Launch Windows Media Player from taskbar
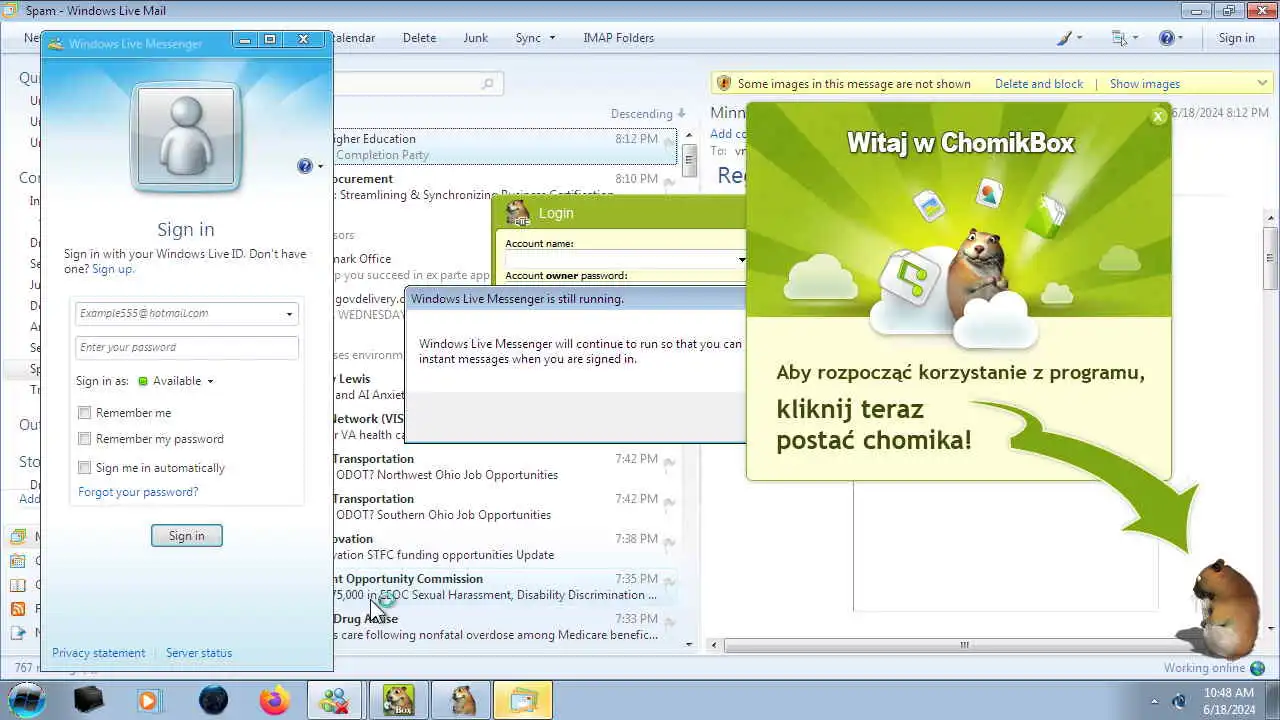 (x=149, y=700)
